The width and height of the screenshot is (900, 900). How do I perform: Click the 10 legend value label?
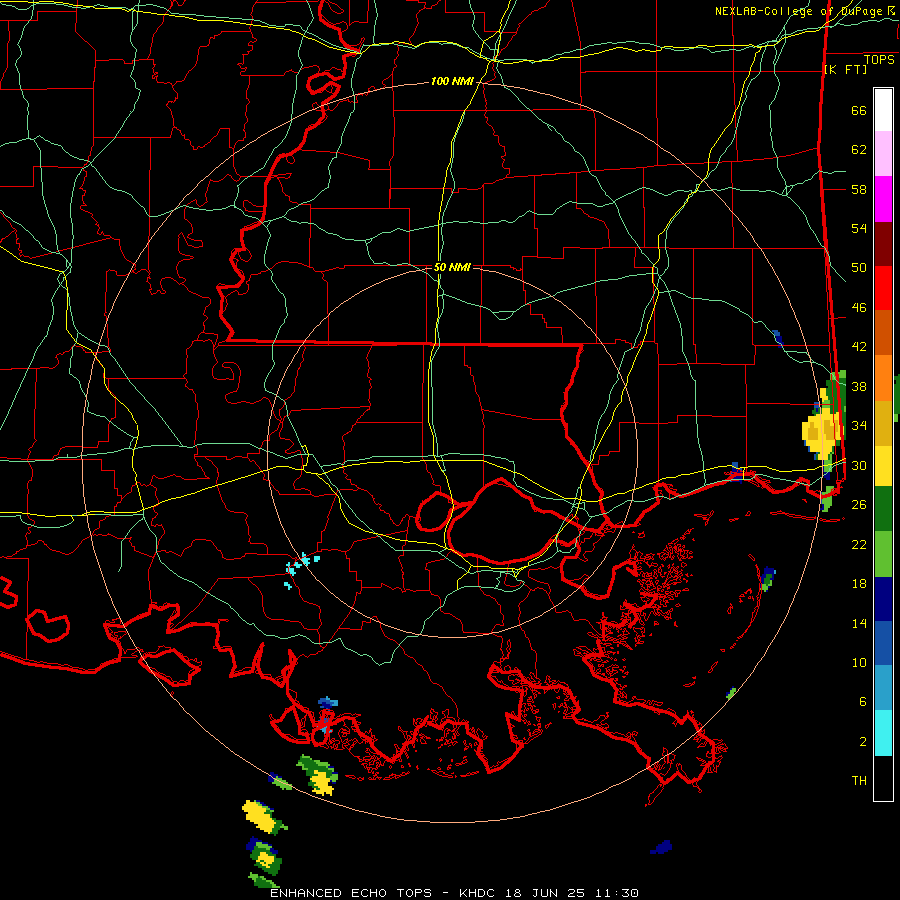point(859,662)
